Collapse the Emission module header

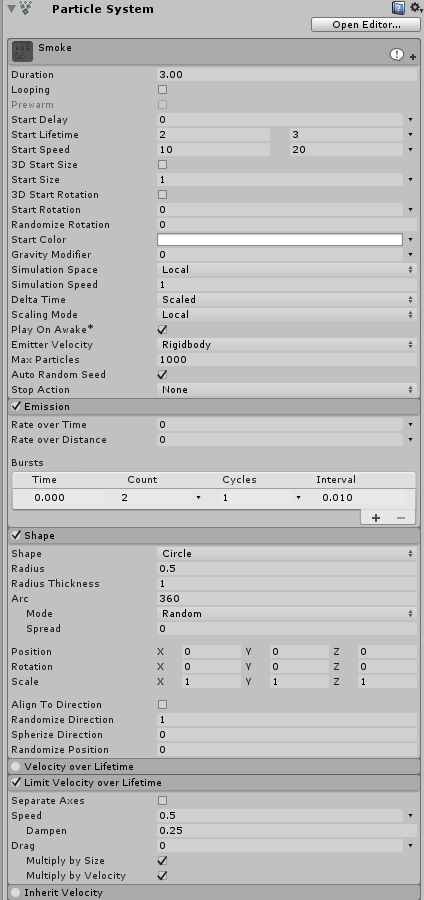tap(214, 406)
